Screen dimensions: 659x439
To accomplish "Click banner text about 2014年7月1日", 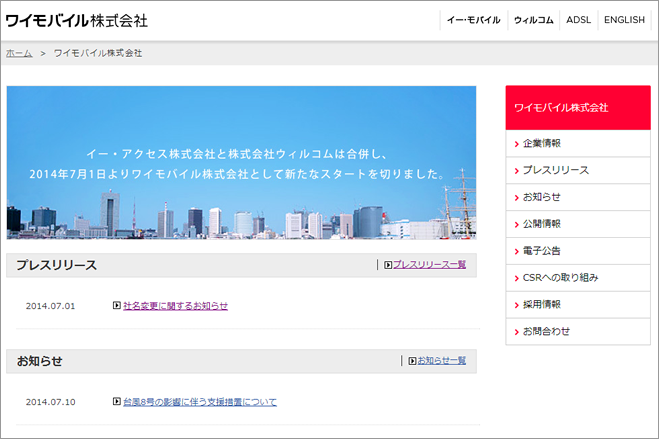I will pyautogui.click(x=237, y=174).
